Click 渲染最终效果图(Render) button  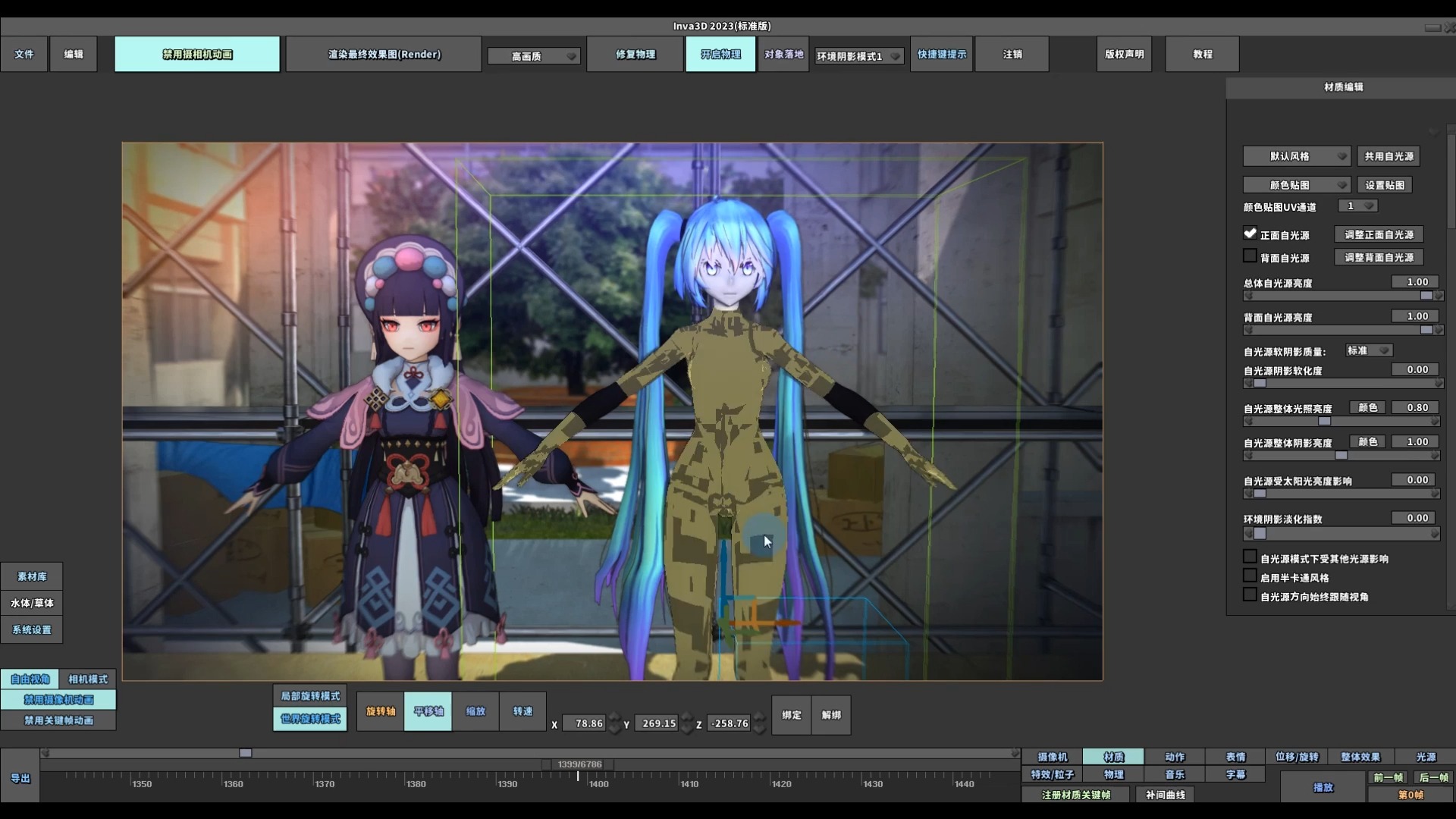pos(384,55)
